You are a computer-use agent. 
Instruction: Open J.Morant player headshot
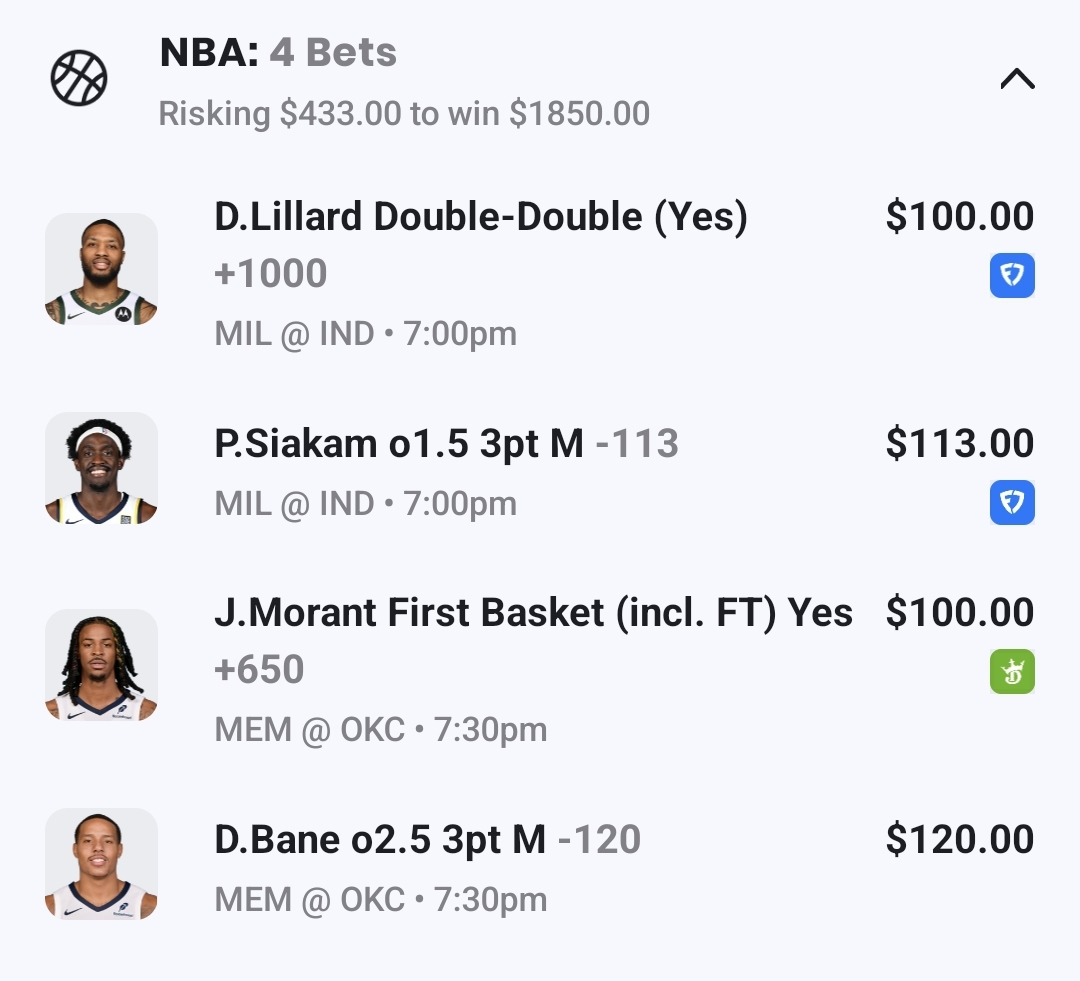[x=101, y=665]
